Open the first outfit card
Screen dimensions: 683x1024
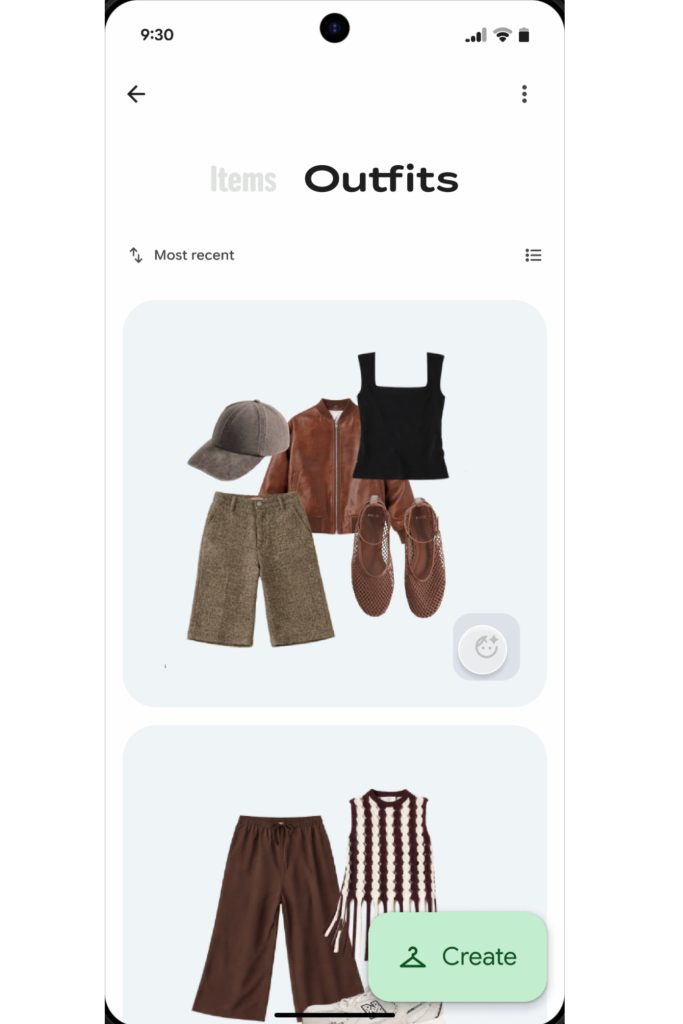coord(334,503)
